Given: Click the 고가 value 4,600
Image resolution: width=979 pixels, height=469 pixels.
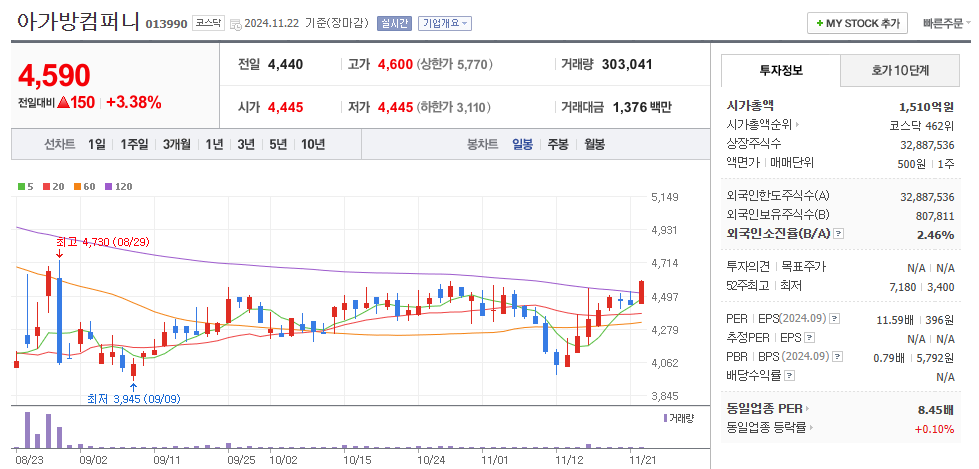Looking at the screenshot, I should tap(395, 64).
